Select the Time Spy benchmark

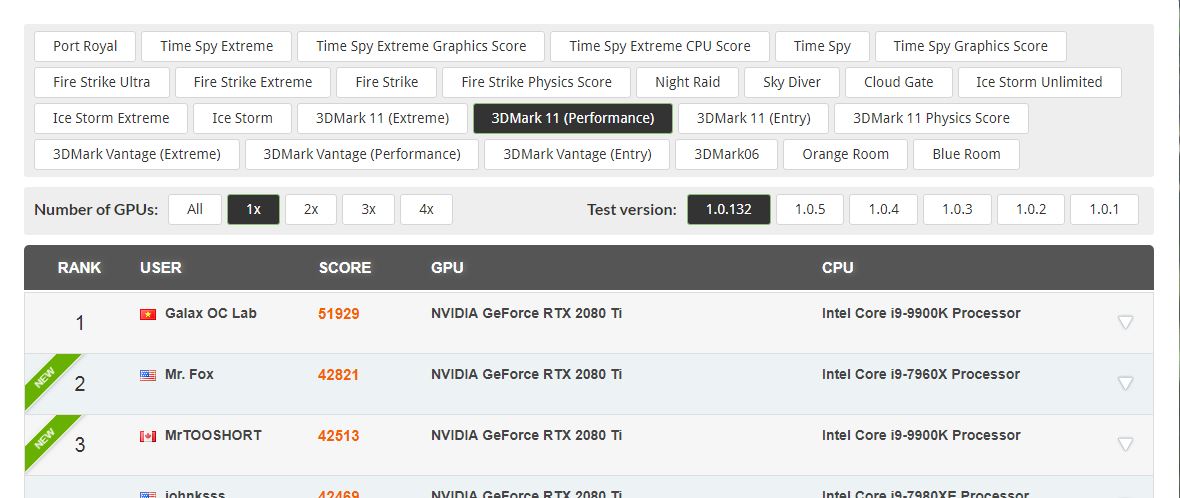tap(823, 46)
